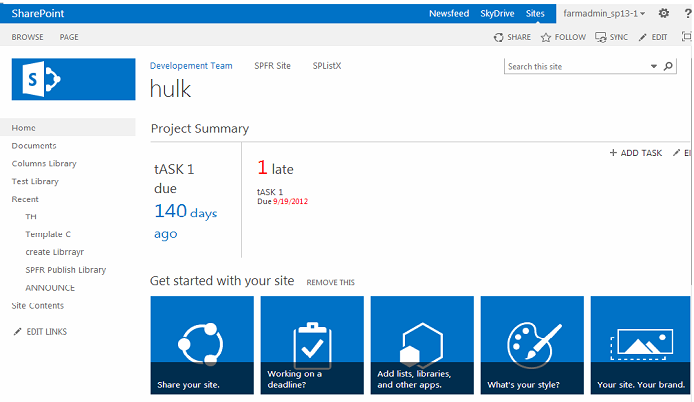Screen dimensions: 694x402
Task: Open the What's your style tile
Action: [x=532, y=345]
